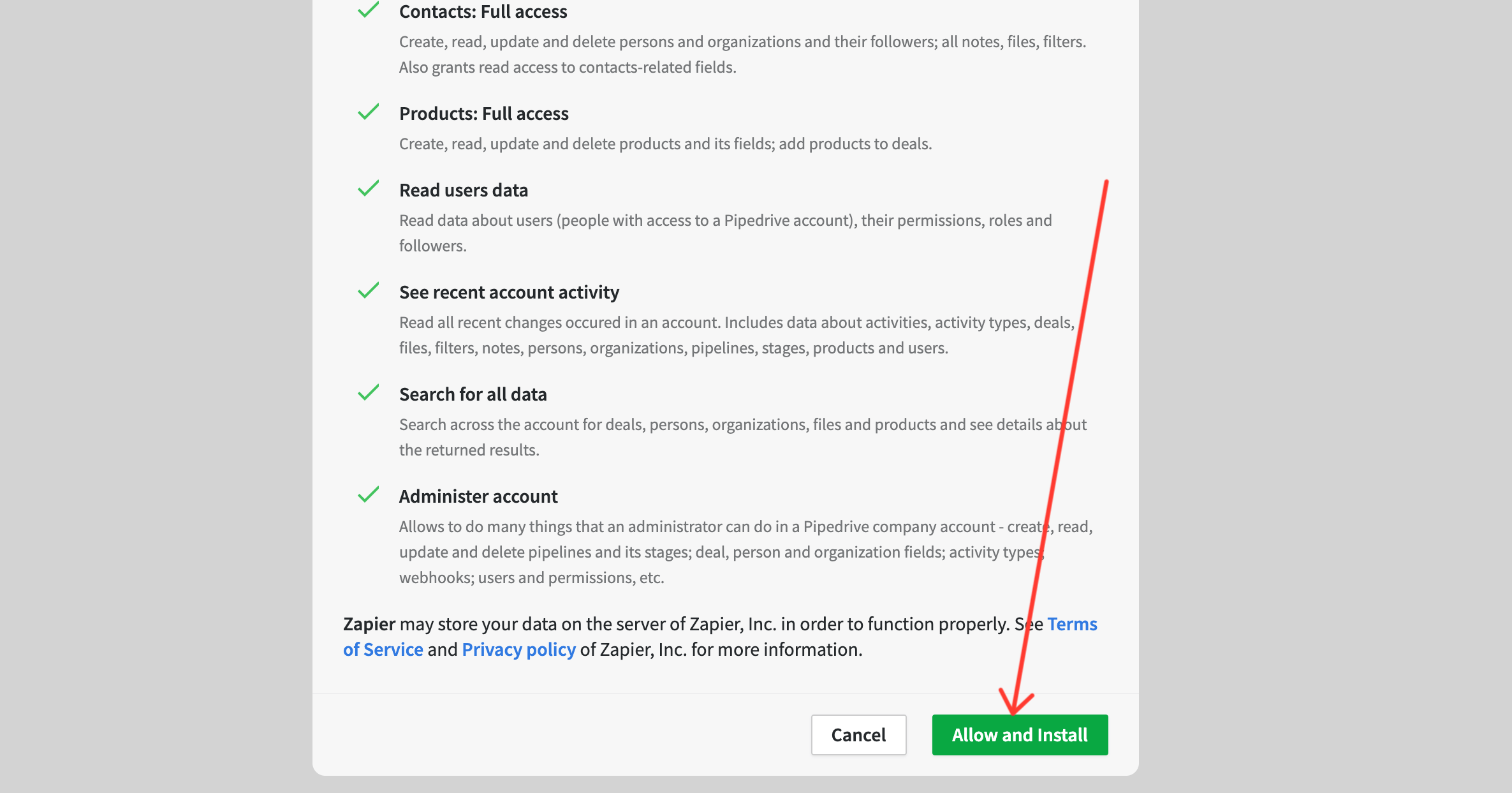Click the bold Zapier name in data notice
The image size is (1512, 793).
[369, 624]
